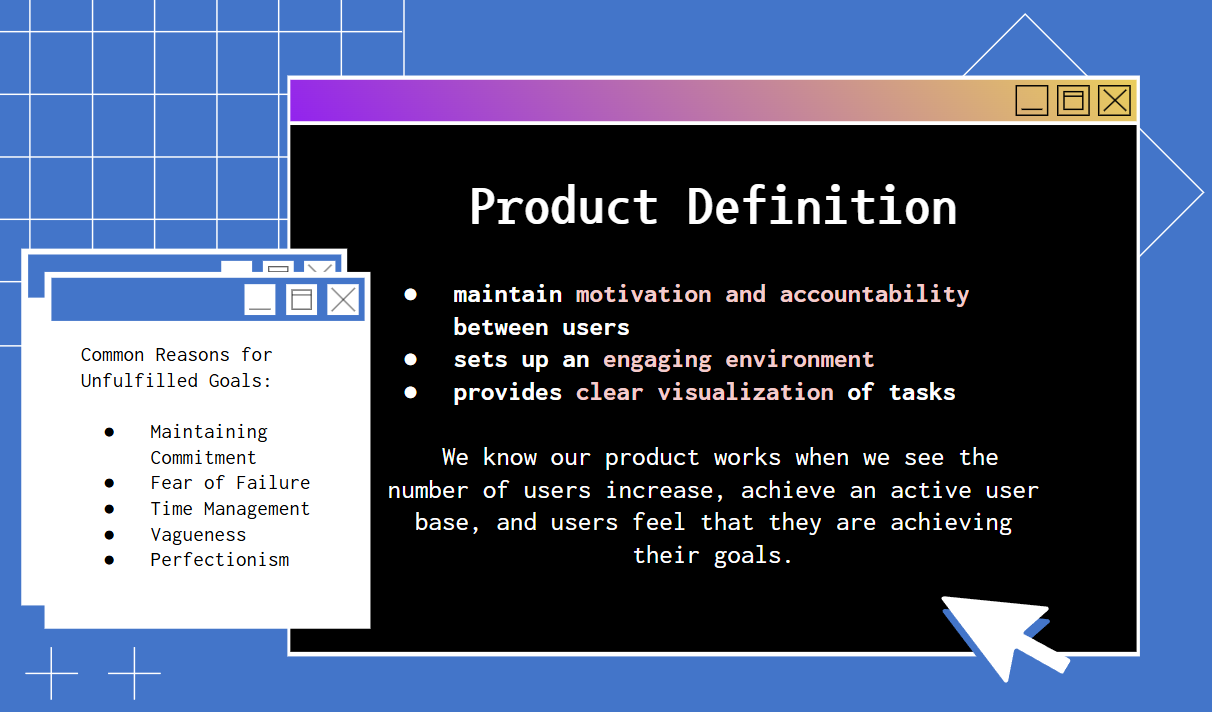The height and width of the screenshot is (712, 1212).
Task: Expand the 'Time Management' list item
Action: 108,508
